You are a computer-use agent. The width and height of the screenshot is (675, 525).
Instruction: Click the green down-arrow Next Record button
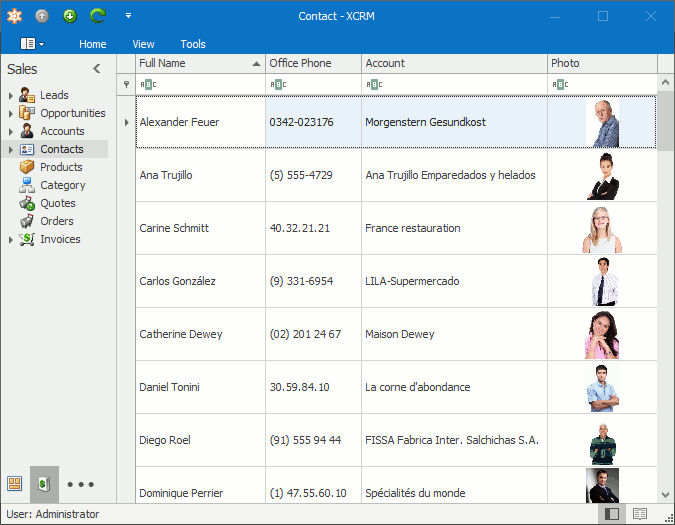[x=70, y=16]
